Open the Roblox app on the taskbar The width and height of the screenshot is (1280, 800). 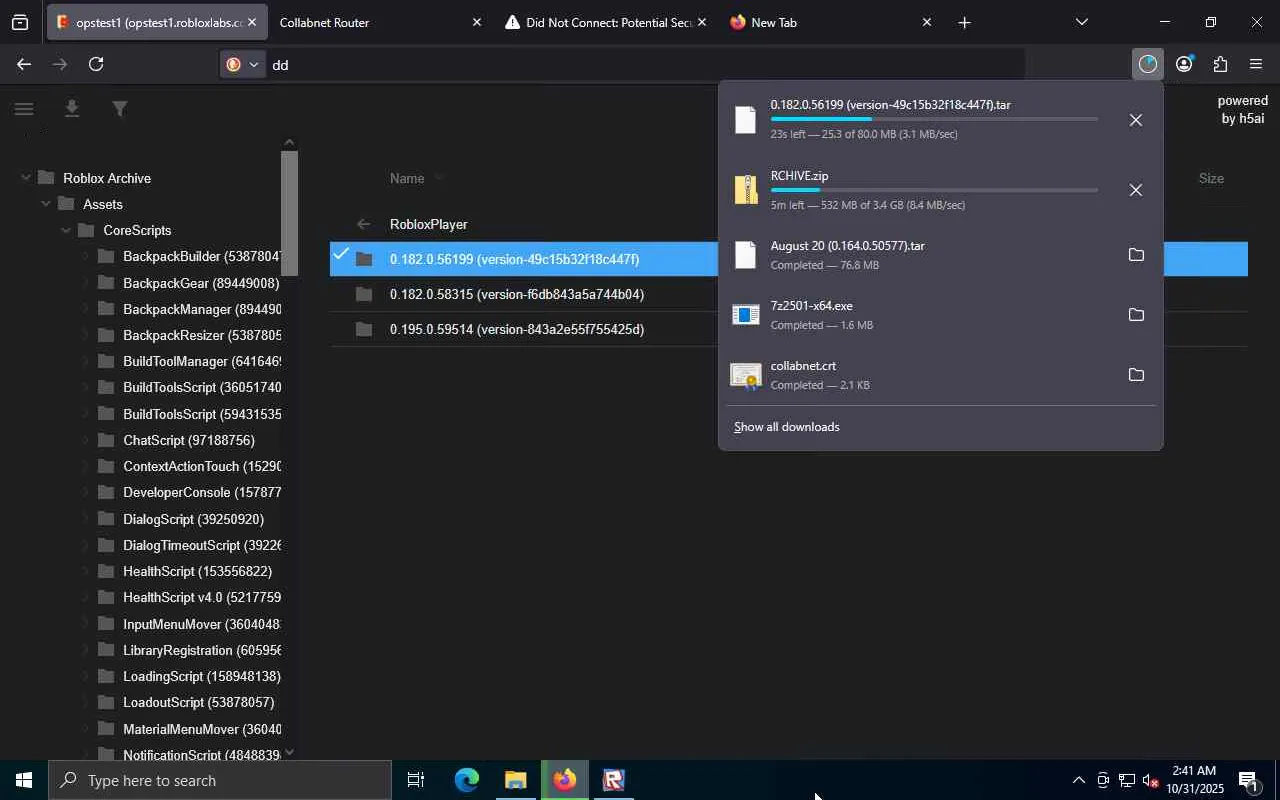614,780
